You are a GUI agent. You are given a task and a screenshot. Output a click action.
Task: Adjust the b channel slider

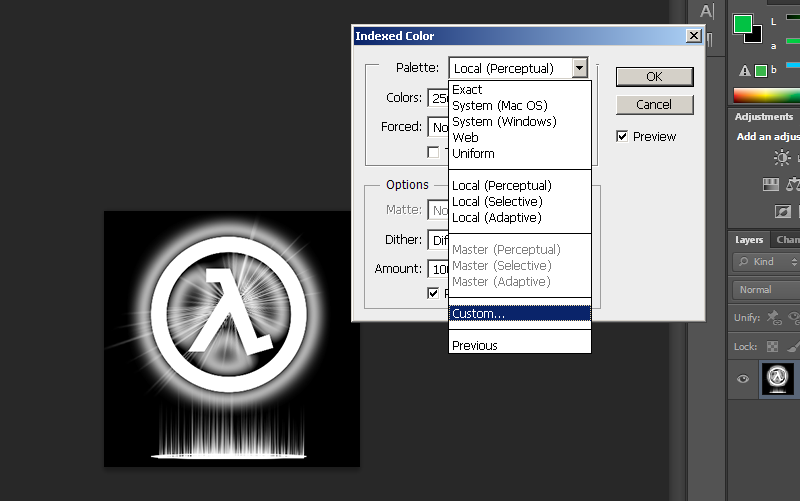point(793,65)
